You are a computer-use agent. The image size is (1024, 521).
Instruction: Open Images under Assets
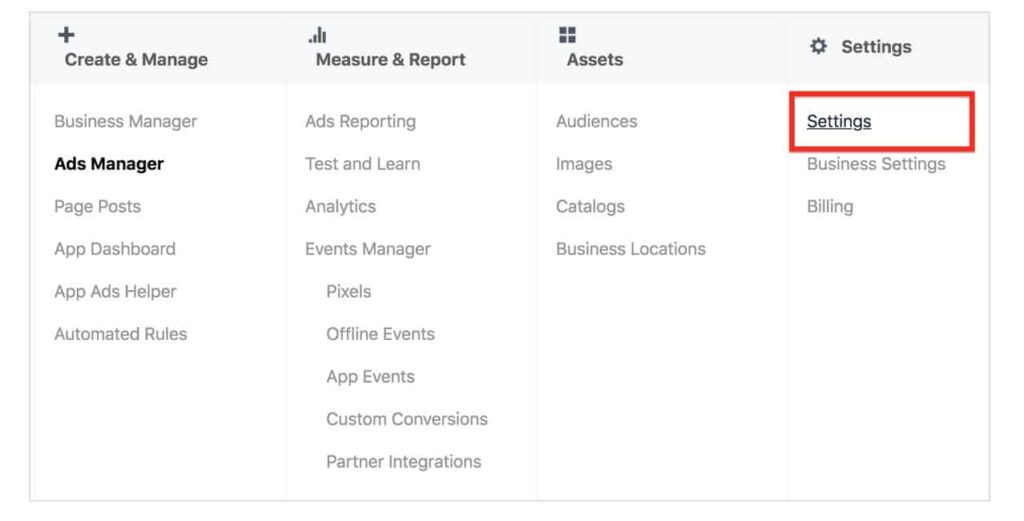[x=584, y=164]
